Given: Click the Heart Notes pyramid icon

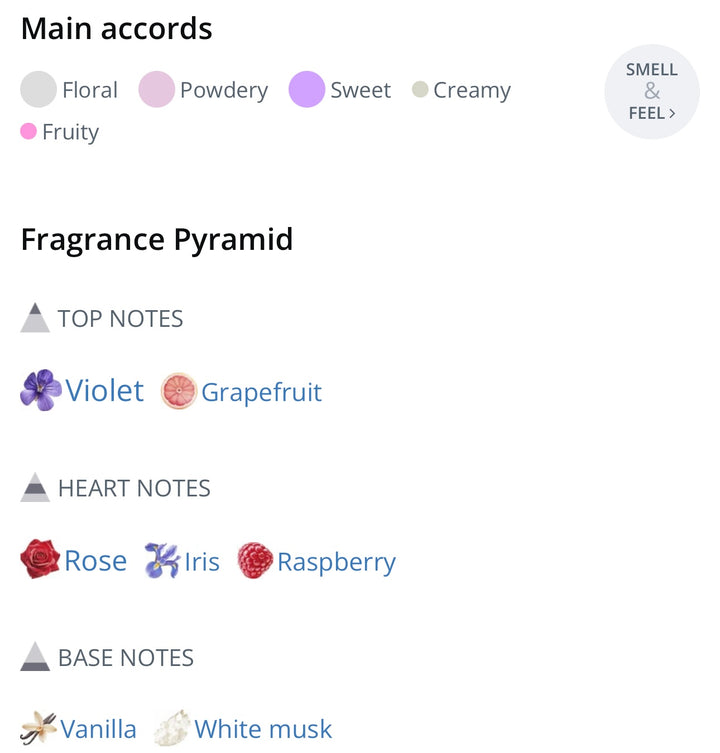Looking at the screenshot, I should point(35,487).
